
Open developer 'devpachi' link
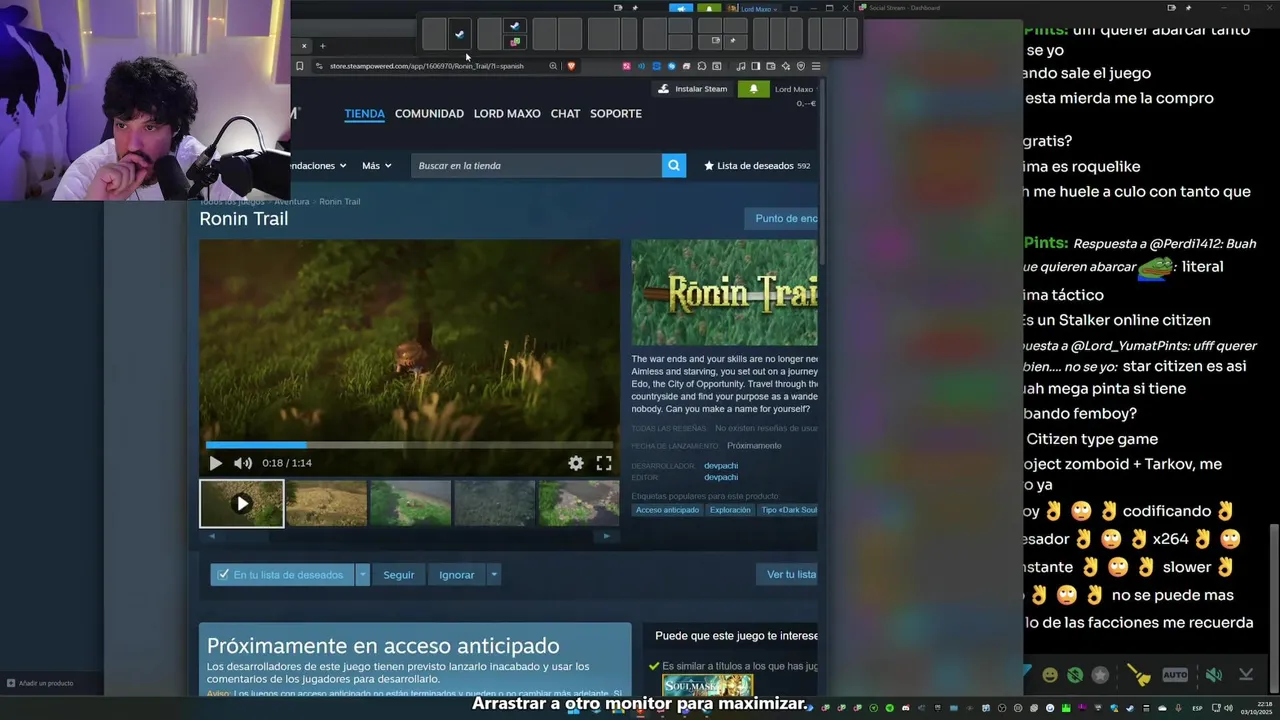coord(721,466)
